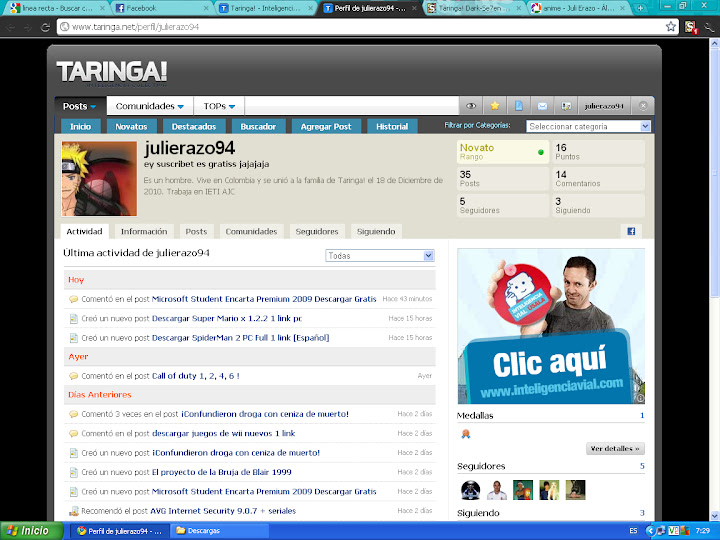This screenshot has height=540, width=720.
Task: Switch to Siguiendo profile tab
Action: click(x=376, y=231)
